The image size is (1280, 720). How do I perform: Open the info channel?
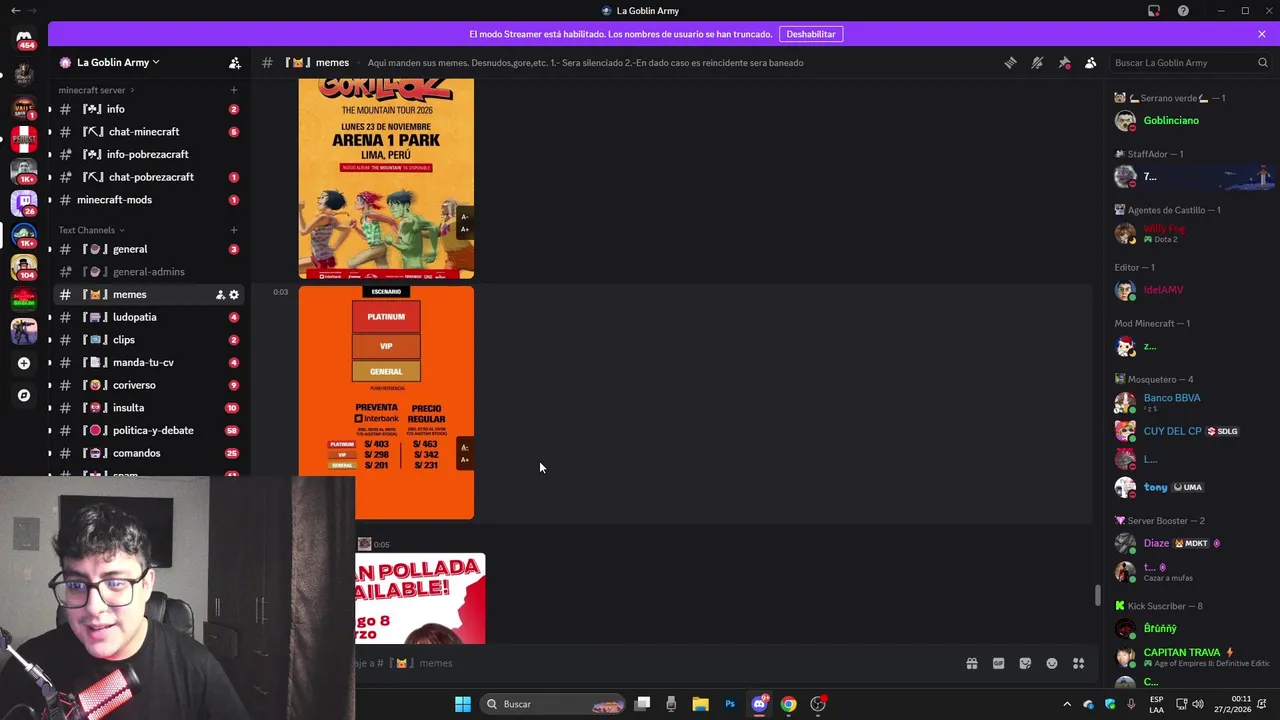click(x=148, y=109)
